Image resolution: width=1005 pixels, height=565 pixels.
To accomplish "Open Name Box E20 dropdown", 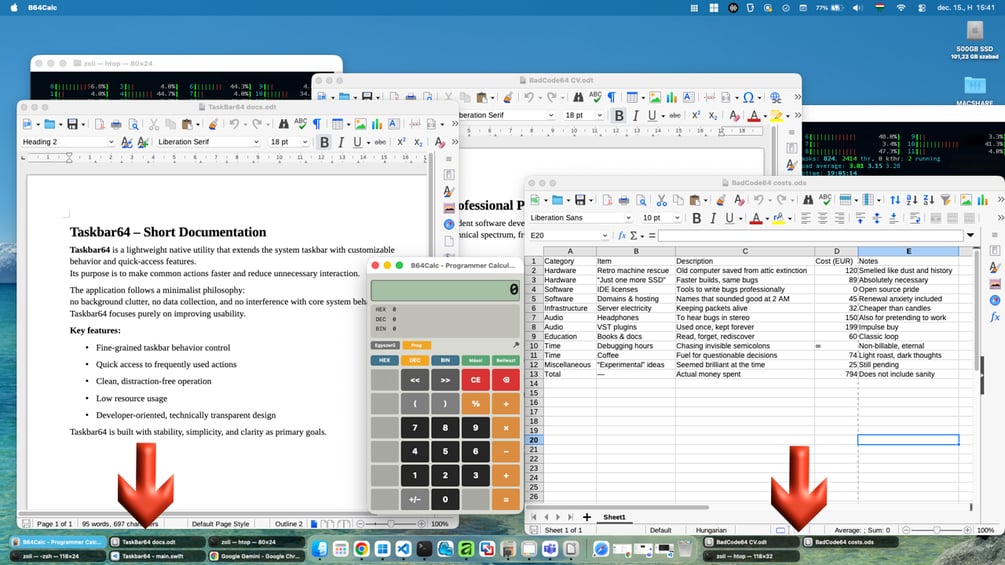I will tap(604, 235).
